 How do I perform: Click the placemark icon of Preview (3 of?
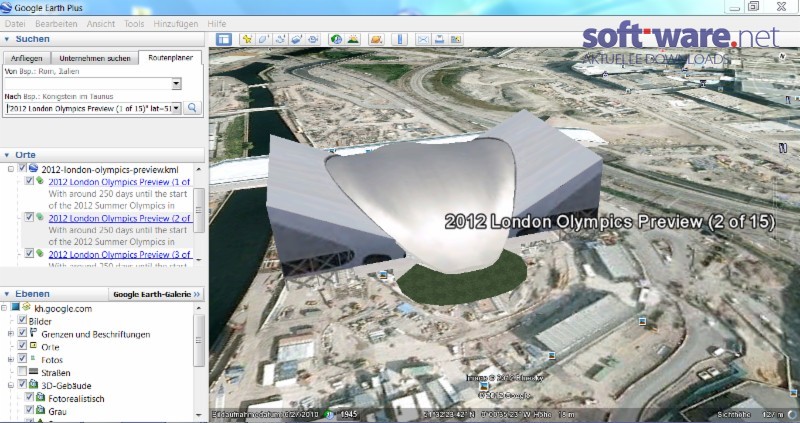pos(40,253)
